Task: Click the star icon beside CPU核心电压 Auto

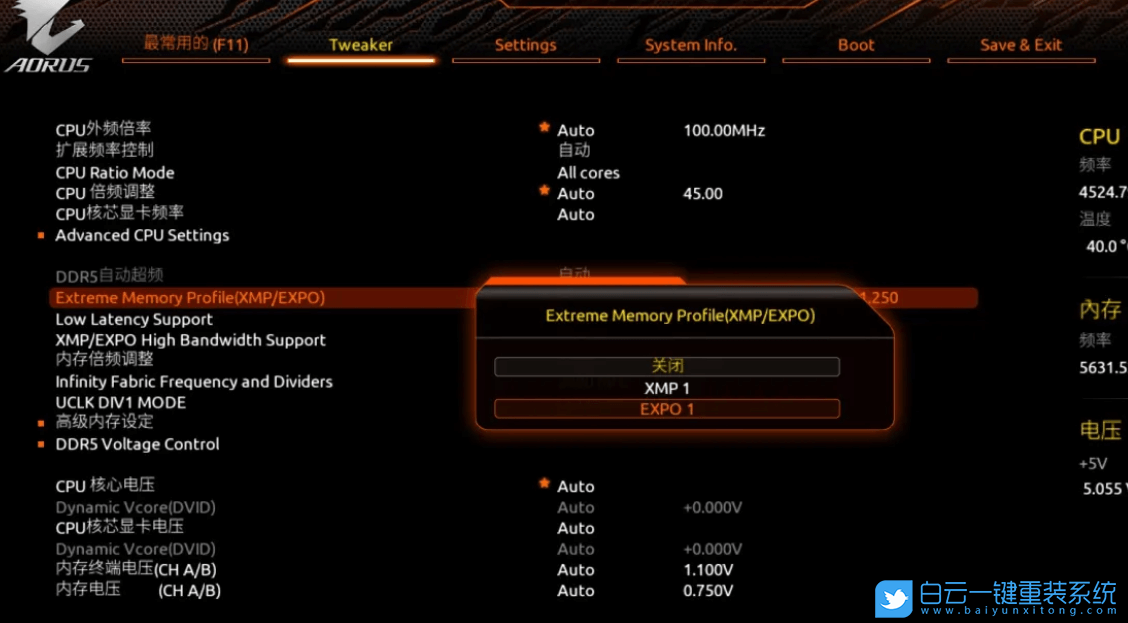Action: [545, 483]
